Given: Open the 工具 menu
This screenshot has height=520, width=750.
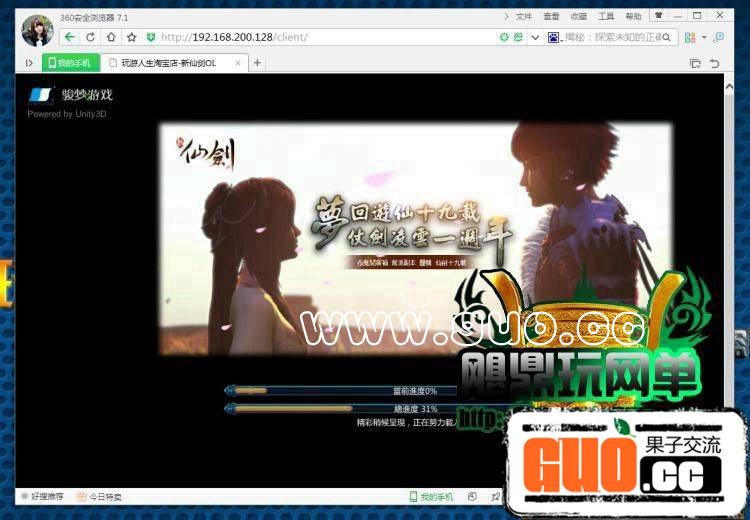Looking at the screenshot, I should 606,16.
